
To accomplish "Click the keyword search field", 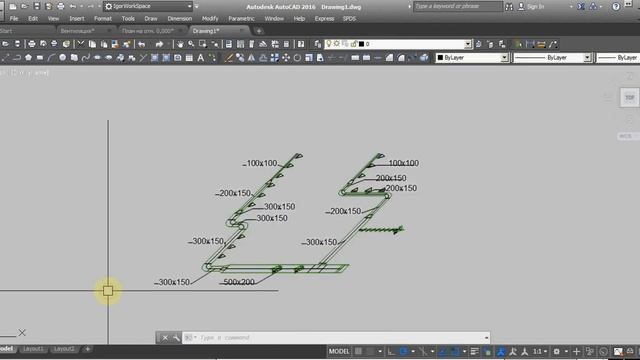I will pos(457,7).
